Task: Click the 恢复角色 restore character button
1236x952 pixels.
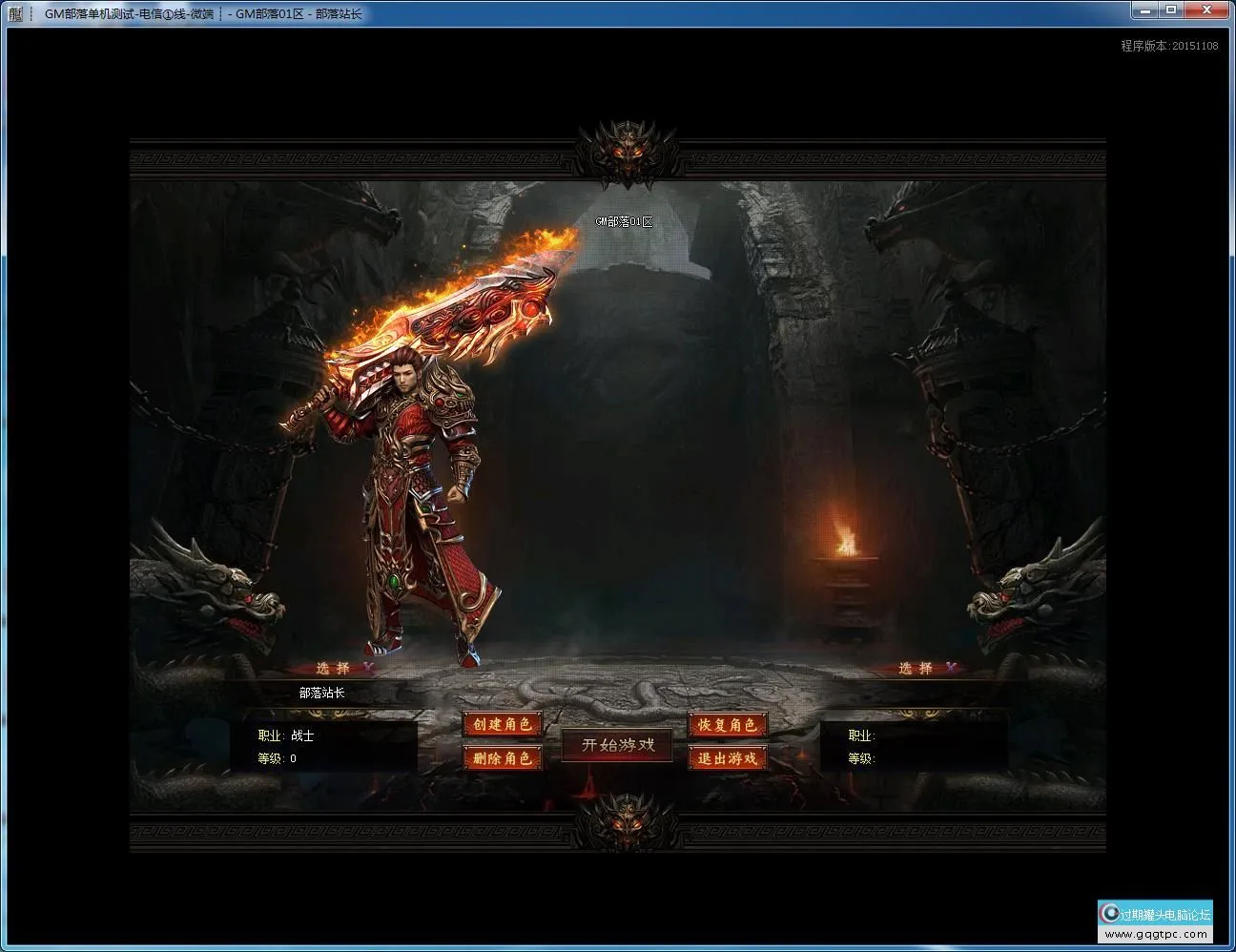Action: click(x=727, y=725)
